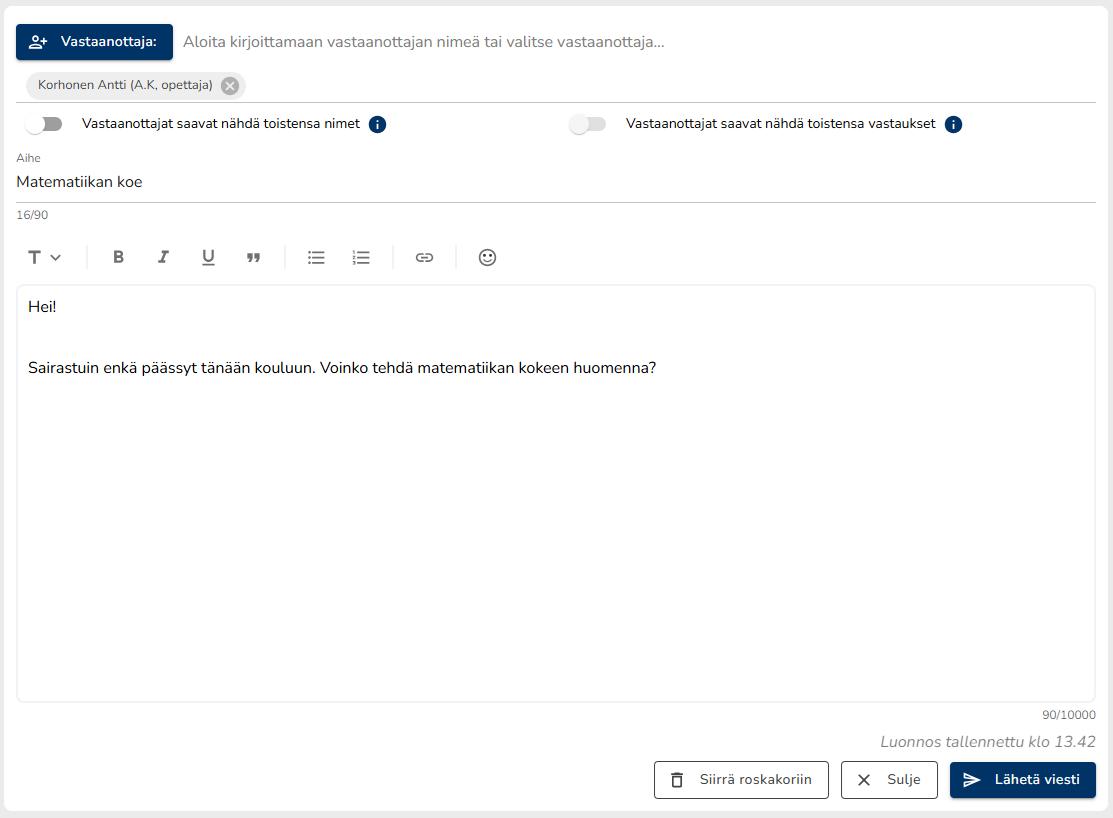Click the Vastaanottaja button

click(94, 42)
